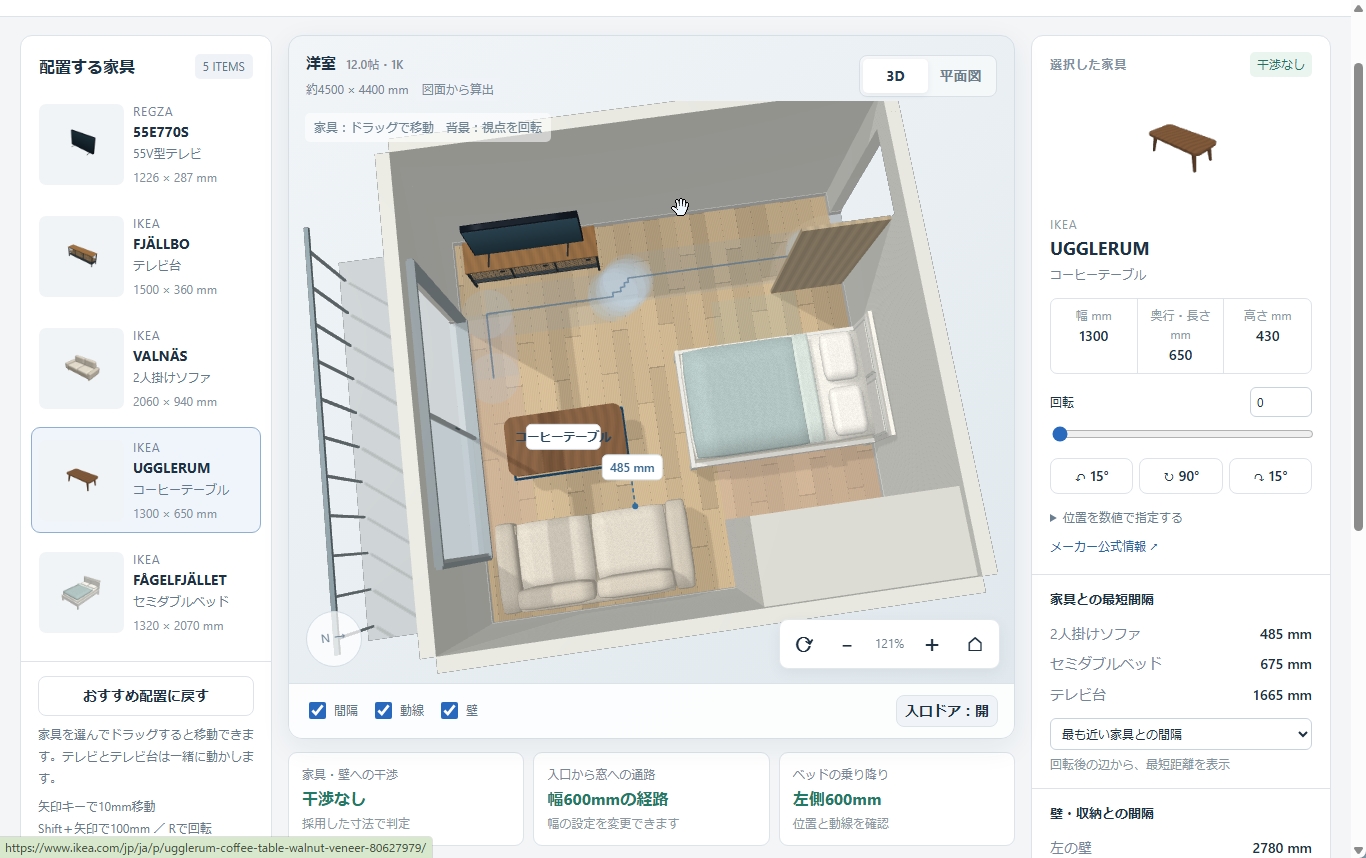Click the 干渉なし badge in details panel
1366x858 pixels.
(1281, 65)
